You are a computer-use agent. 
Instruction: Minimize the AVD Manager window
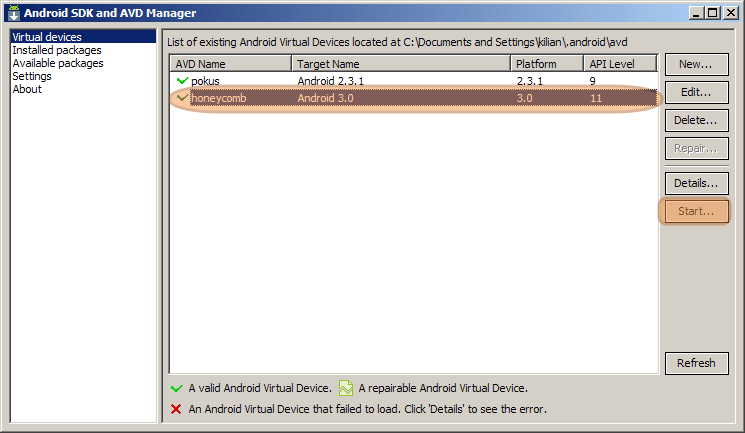tap(696, 13)
